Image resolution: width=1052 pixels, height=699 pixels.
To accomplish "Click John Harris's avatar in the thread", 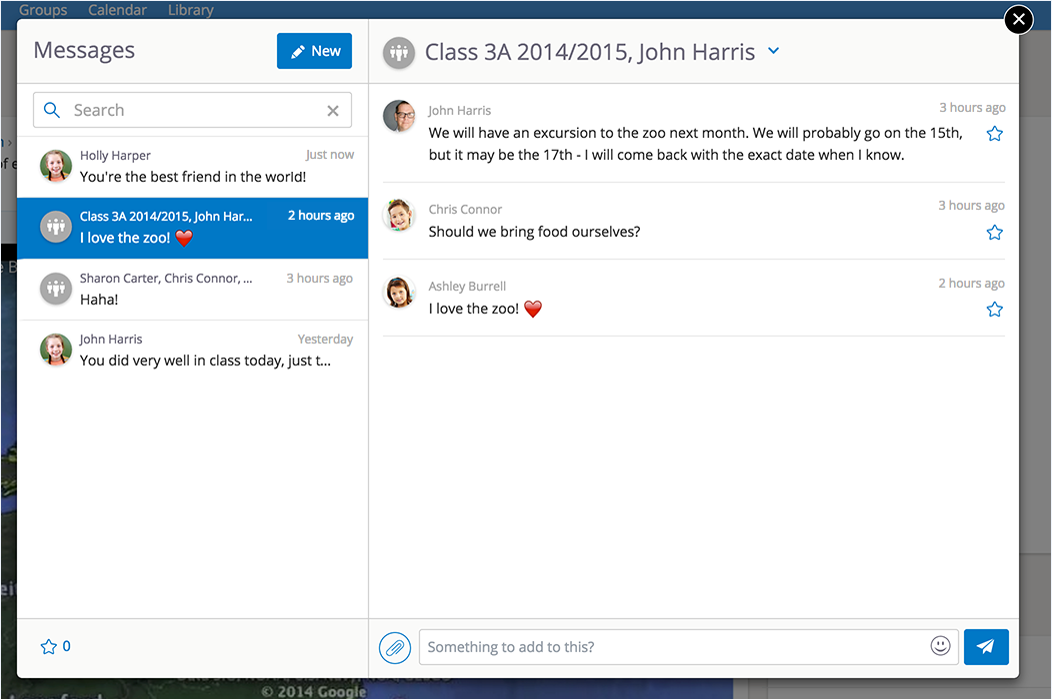I will [400, 117].
